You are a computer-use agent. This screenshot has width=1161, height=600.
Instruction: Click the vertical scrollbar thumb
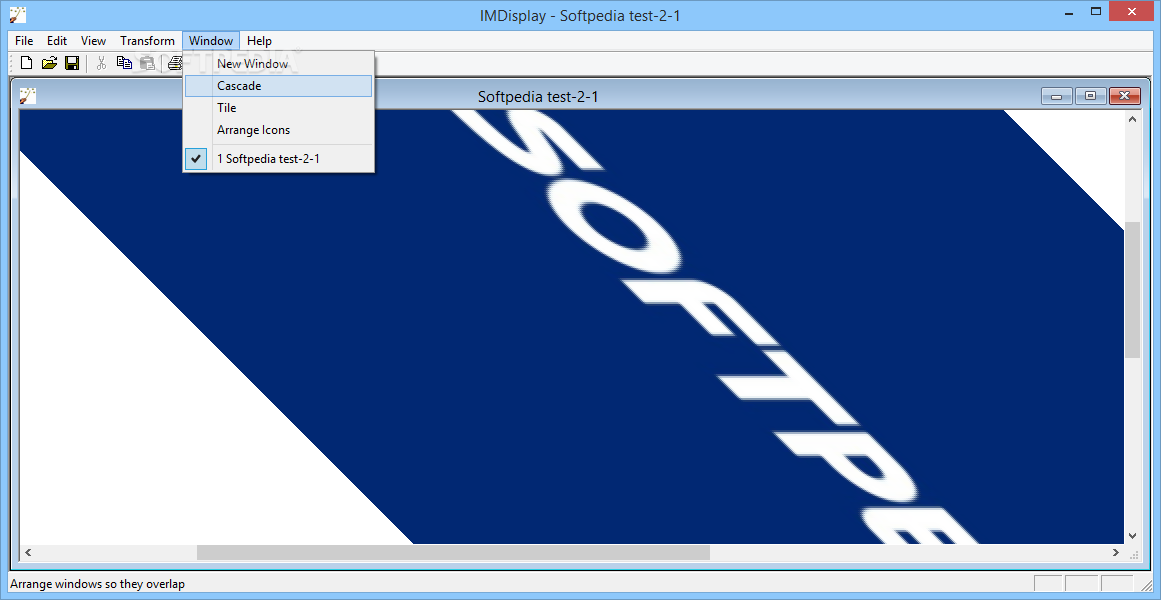[x=1132, y=290]
